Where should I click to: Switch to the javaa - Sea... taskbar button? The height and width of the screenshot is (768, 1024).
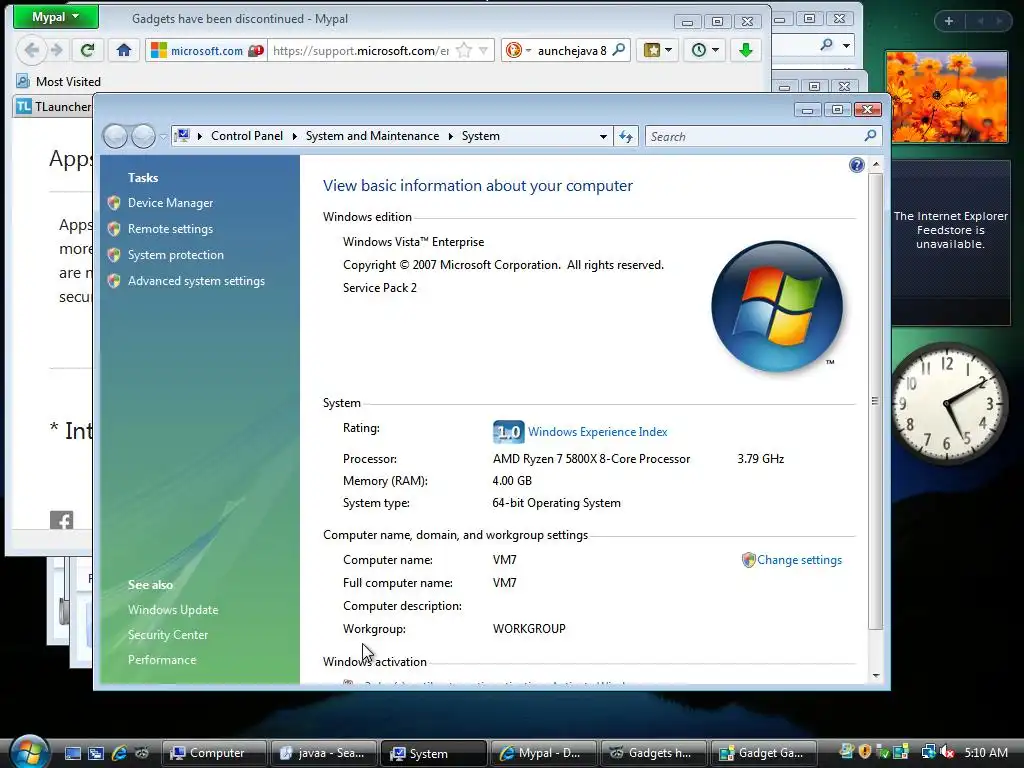click(x=324, y=753)
